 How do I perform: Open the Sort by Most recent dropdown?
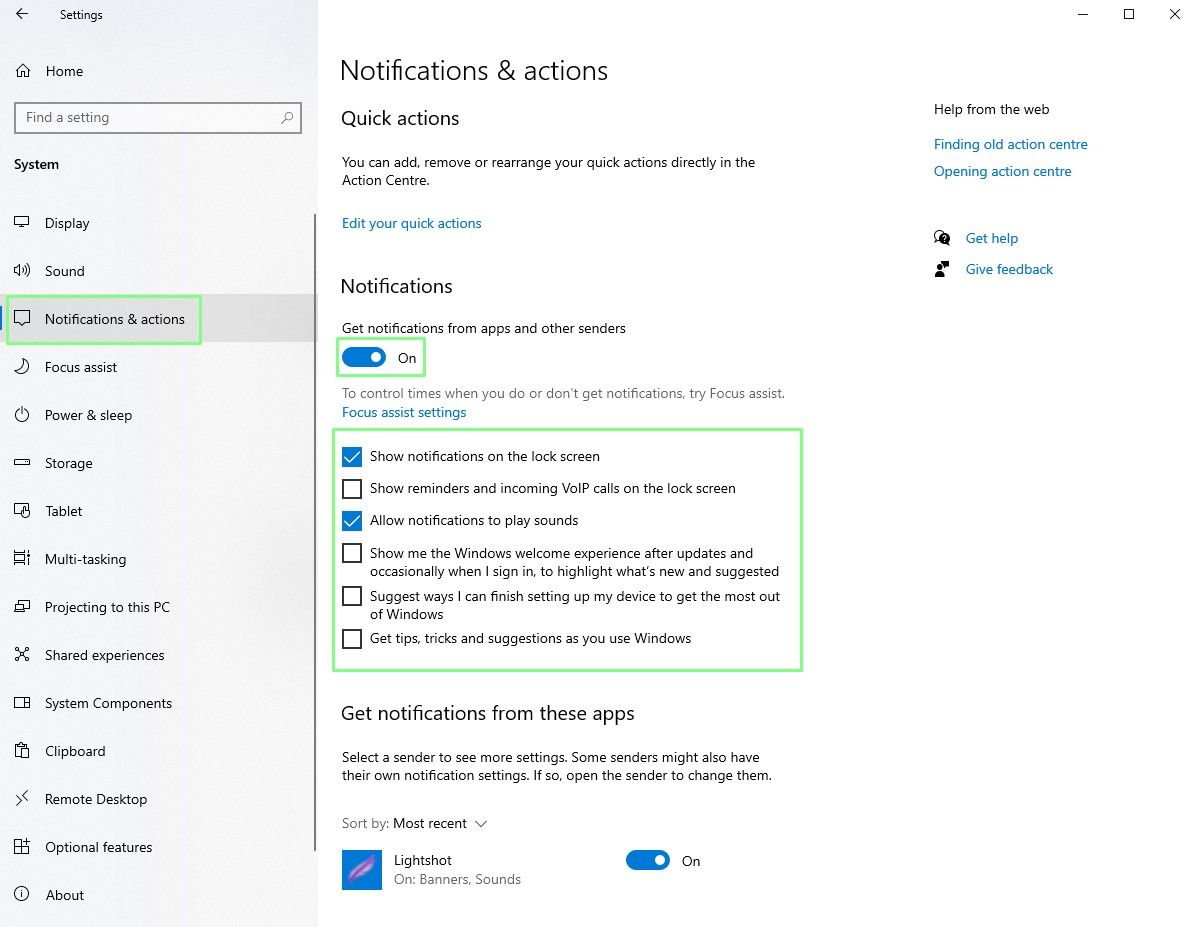[x=439, y=824]
